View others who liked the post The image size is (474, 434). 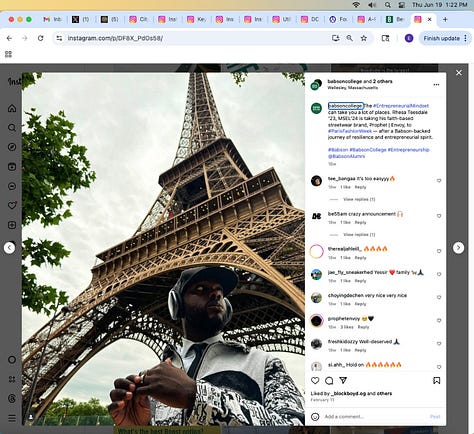click(x=384, y=394)
